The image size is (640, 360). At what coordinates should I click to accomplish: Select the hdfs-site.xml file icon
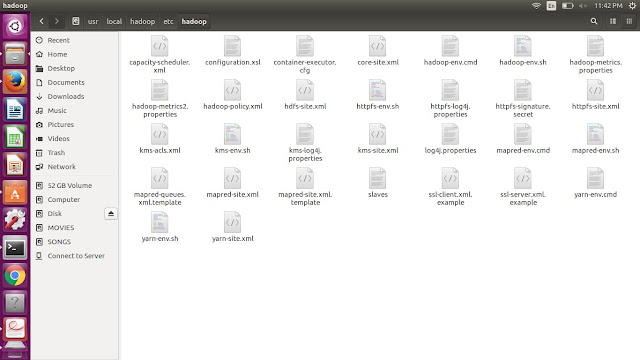pyautogui.click(x=305, y=90)
